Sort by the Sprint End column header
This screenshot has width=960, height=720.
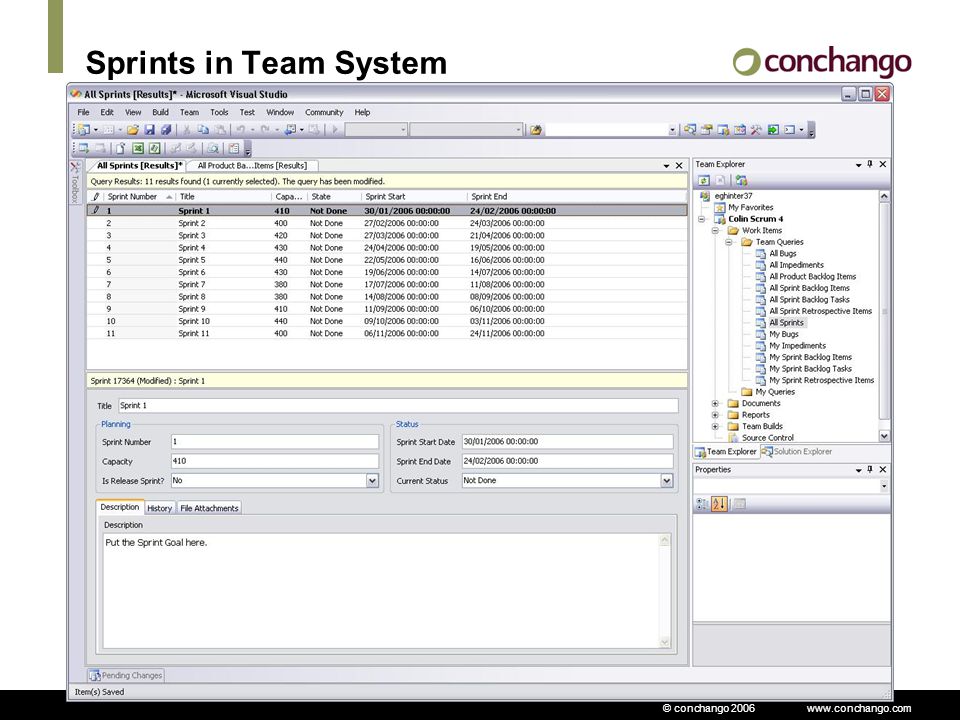(x=576, y=197)
